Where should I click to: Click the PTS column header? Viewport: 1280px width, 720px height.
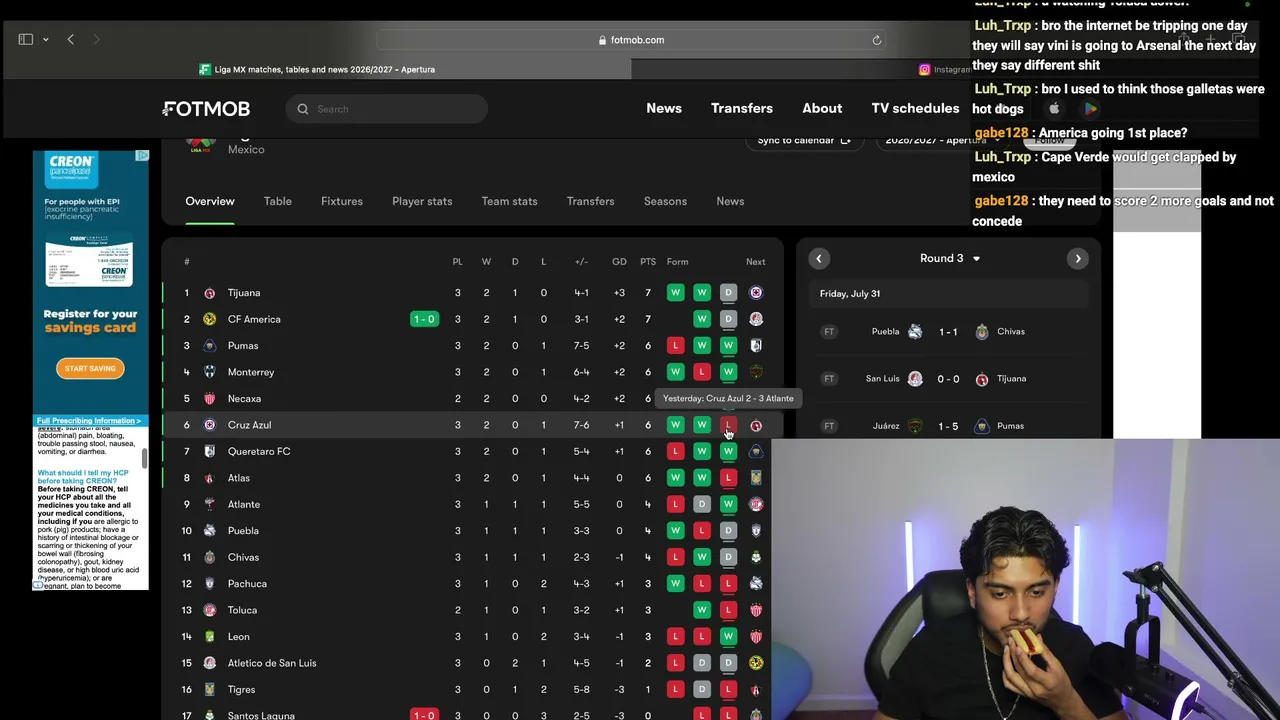pos(648,262)
